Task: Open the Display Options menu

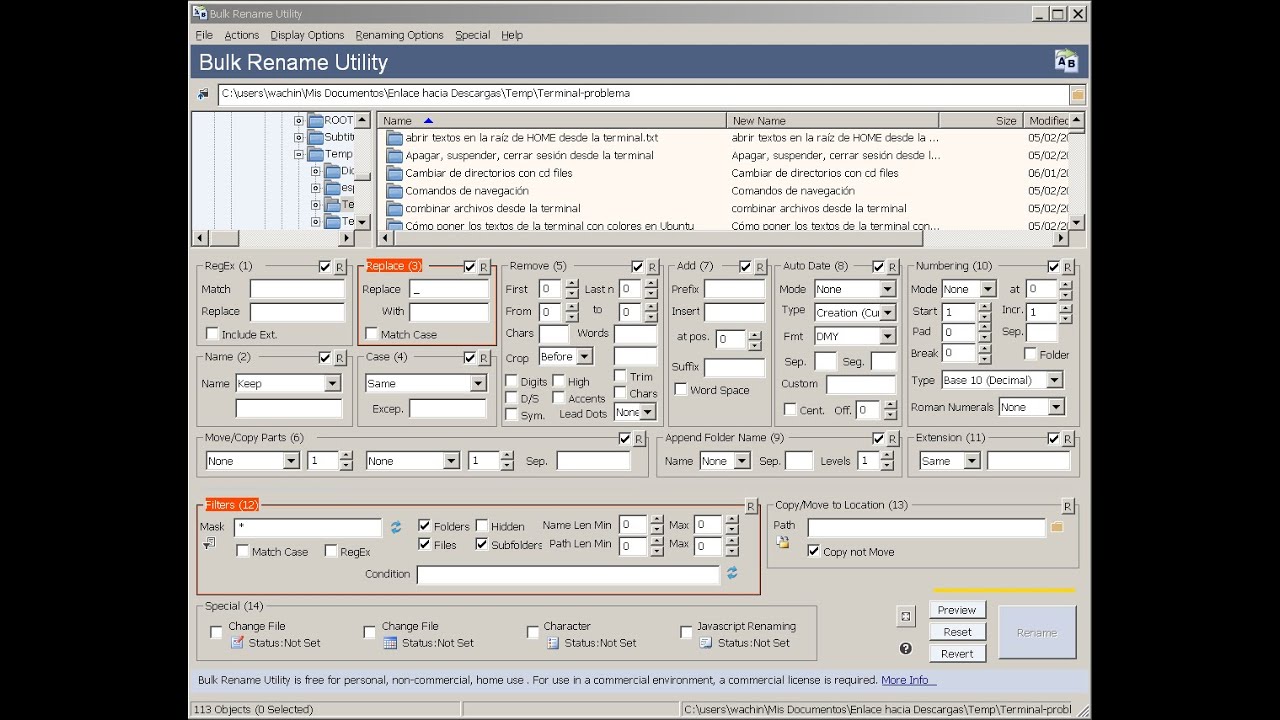Action: 307,35
